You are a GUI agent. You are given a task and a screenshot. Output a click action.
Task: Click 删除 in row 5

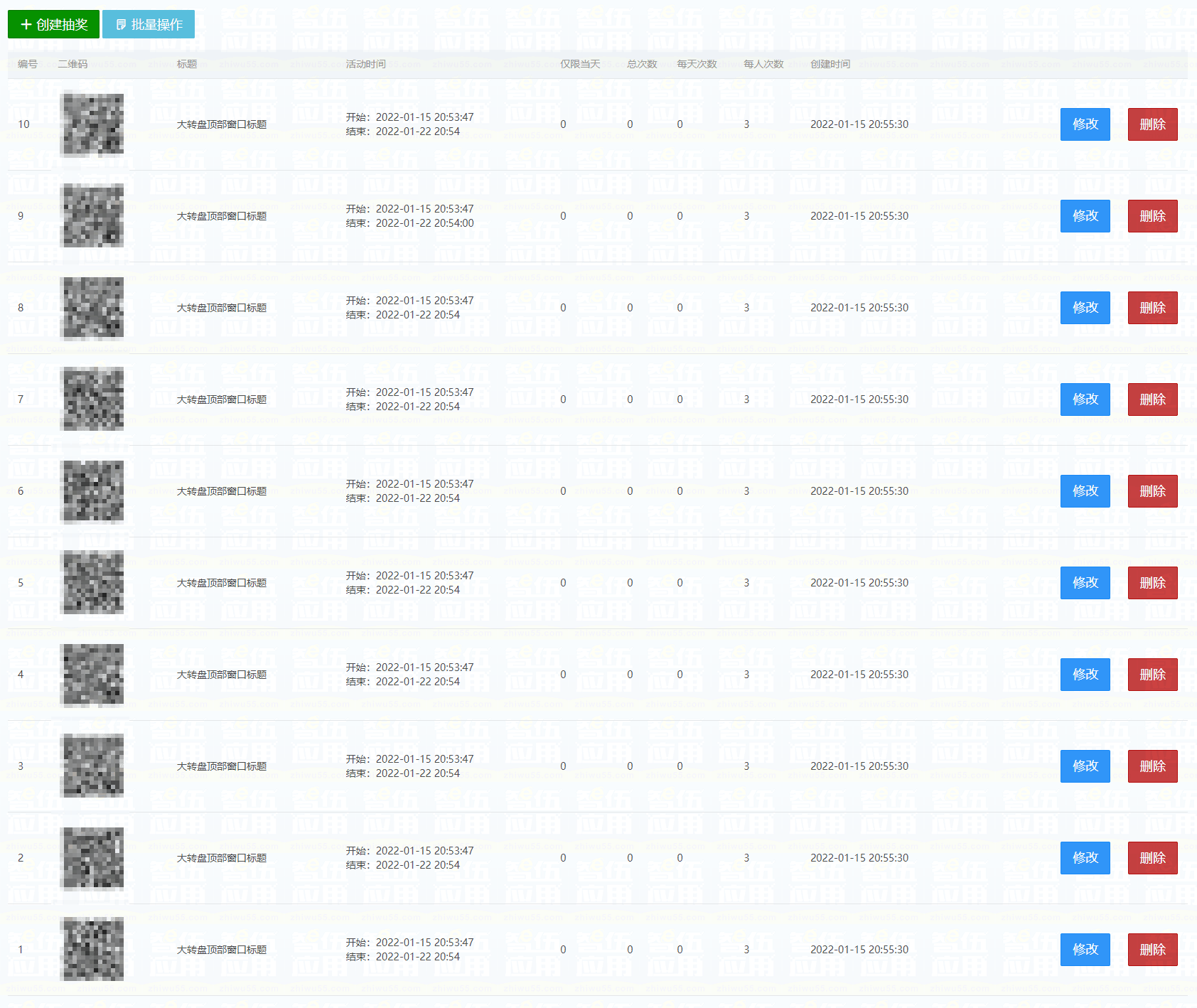click(x=1152, y=583)
